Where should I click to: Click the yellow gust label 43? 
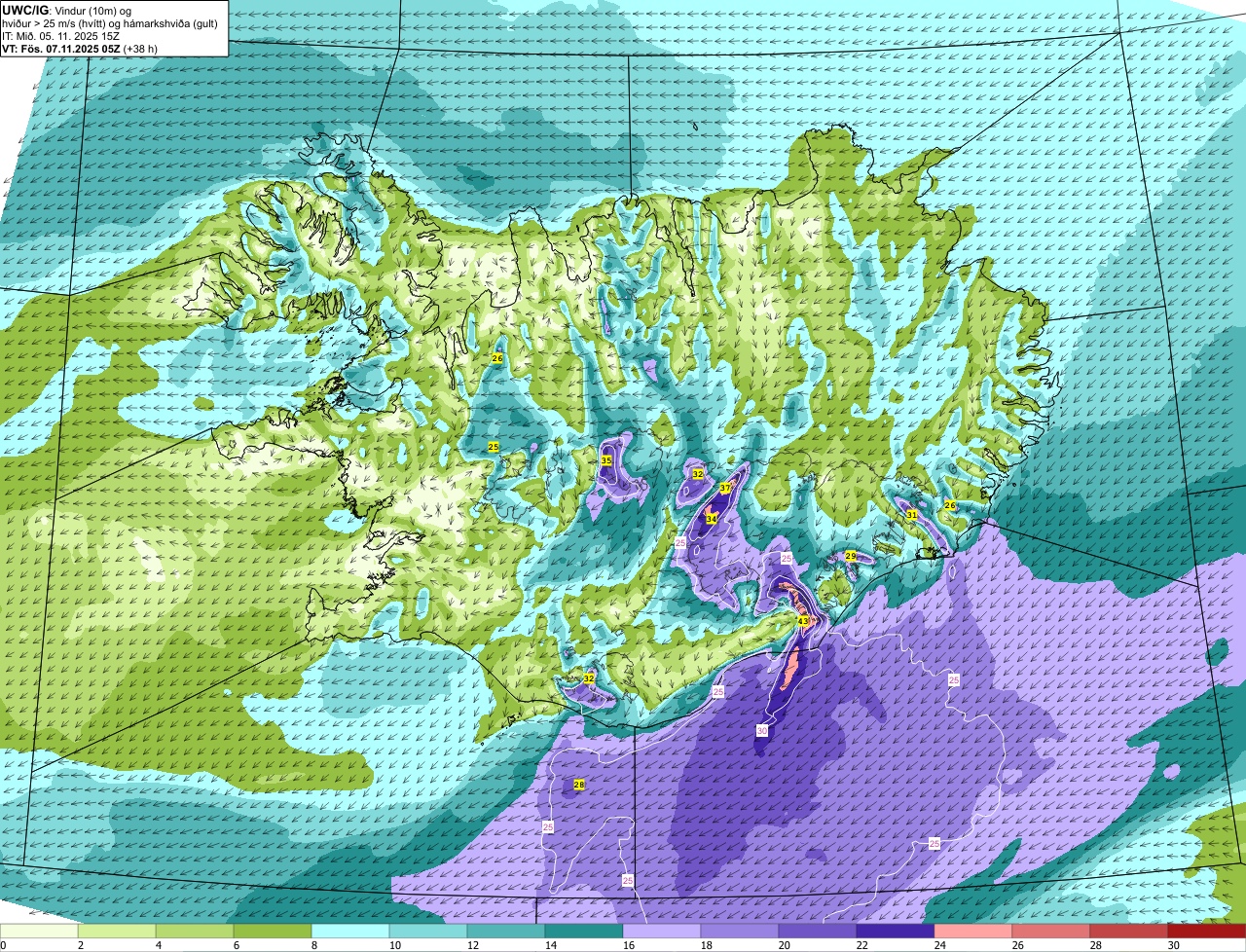(803, 620)
